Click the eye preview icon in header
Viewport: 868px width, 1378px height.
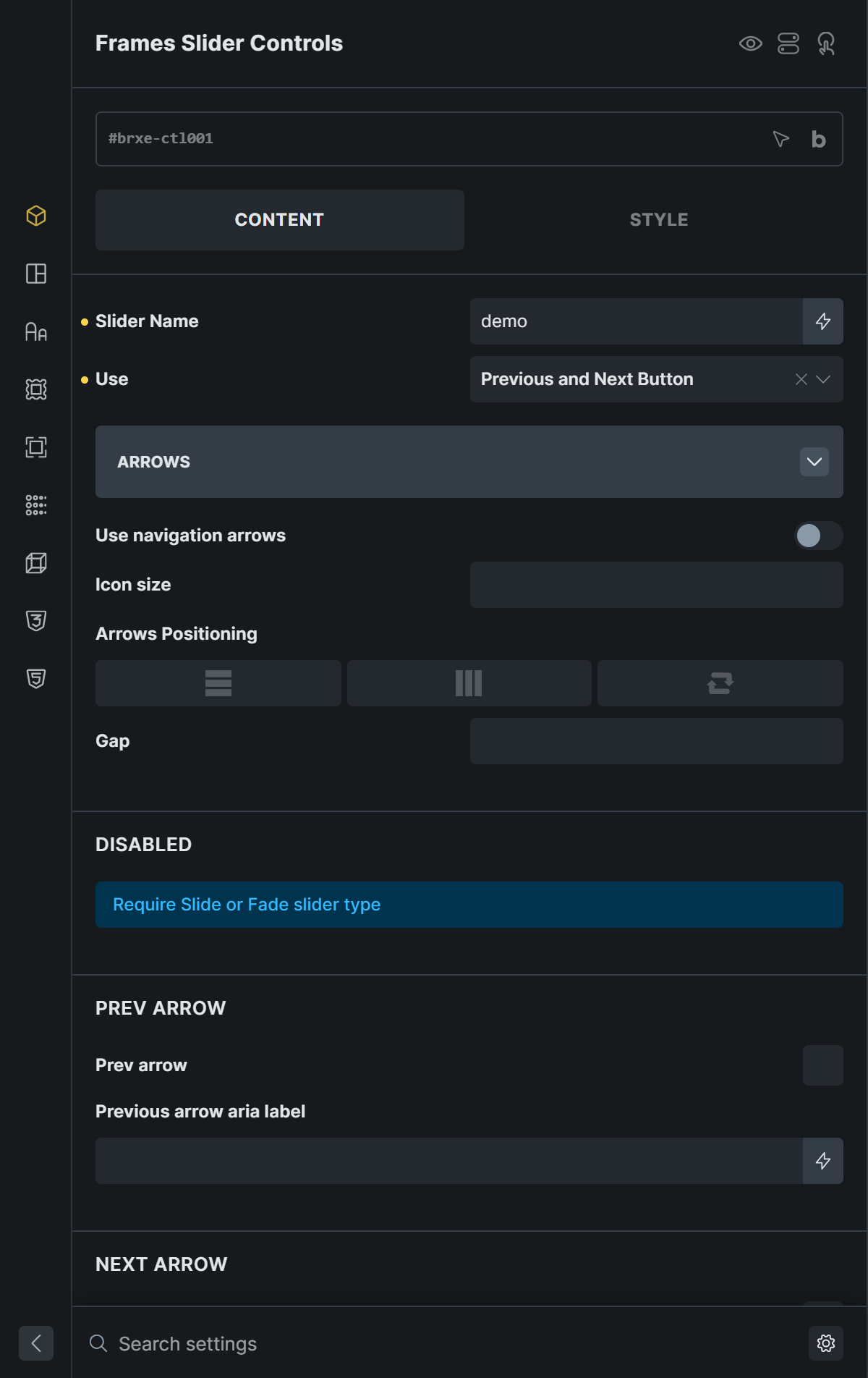751,43
